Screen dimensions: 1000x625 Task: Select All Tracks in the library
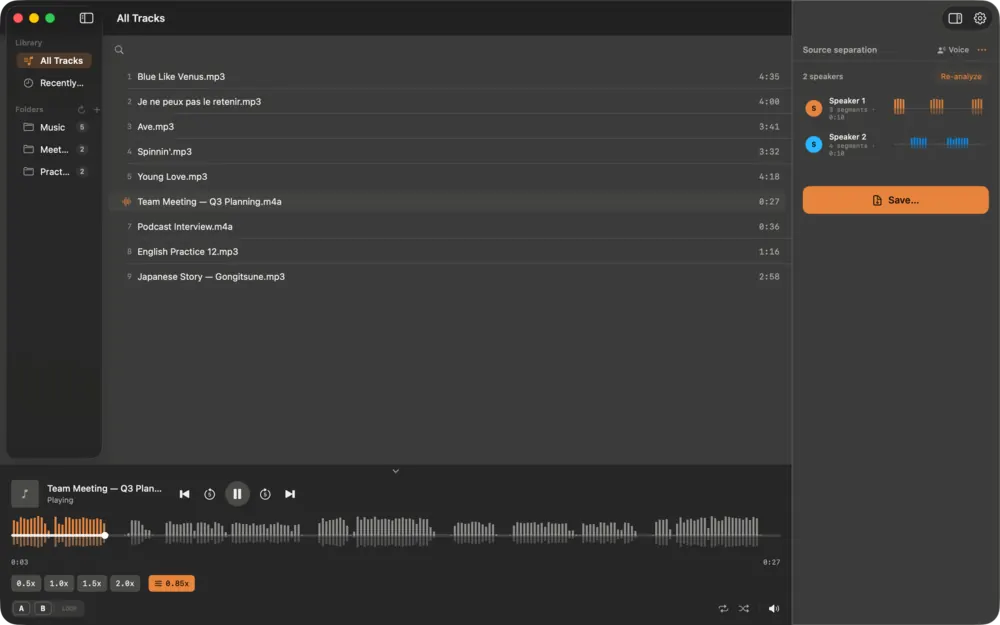(54, 61)
